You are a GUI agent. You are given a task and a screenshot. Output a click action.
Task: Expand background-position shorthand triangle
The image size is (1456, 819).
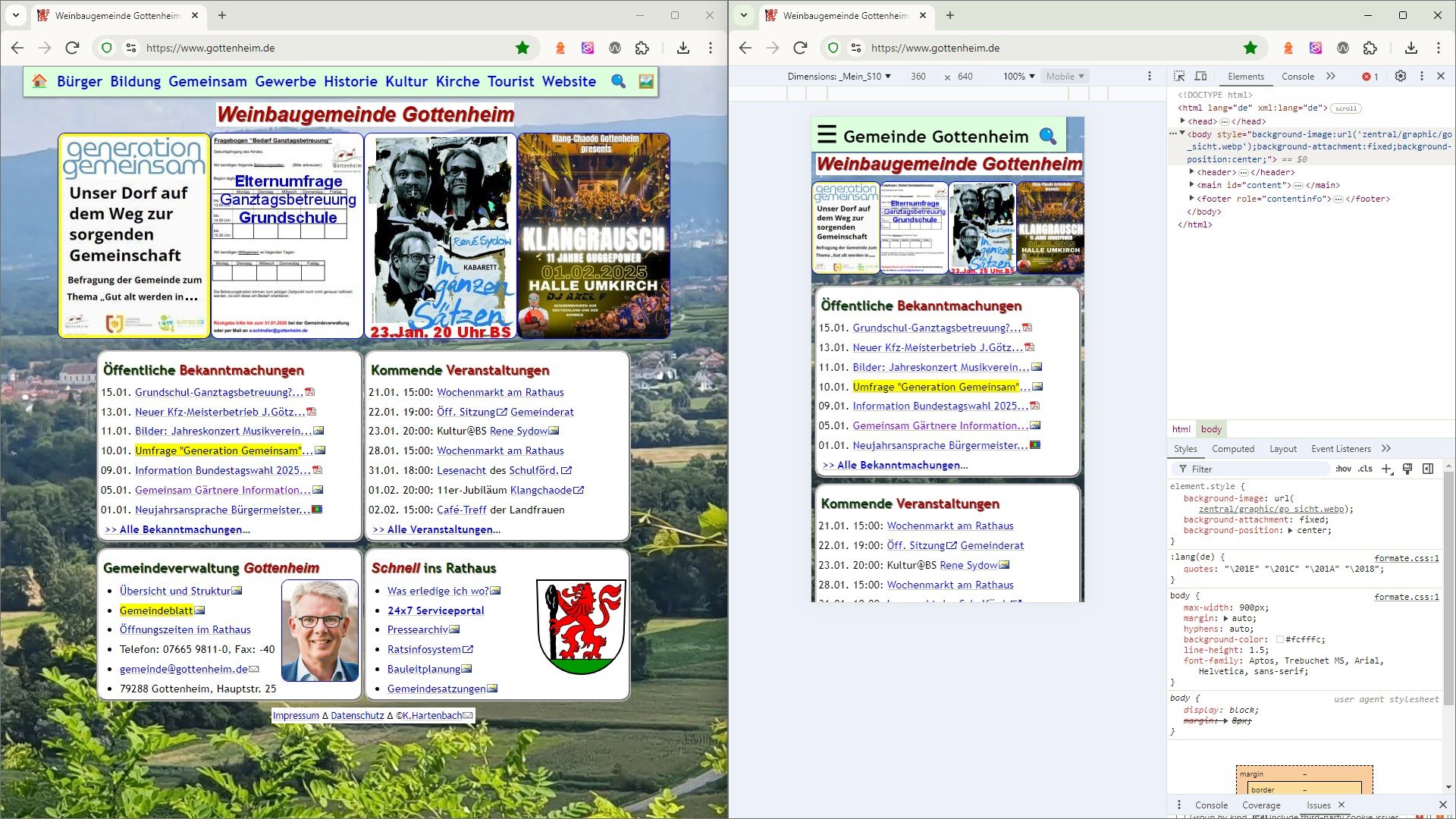(1291, 530)
